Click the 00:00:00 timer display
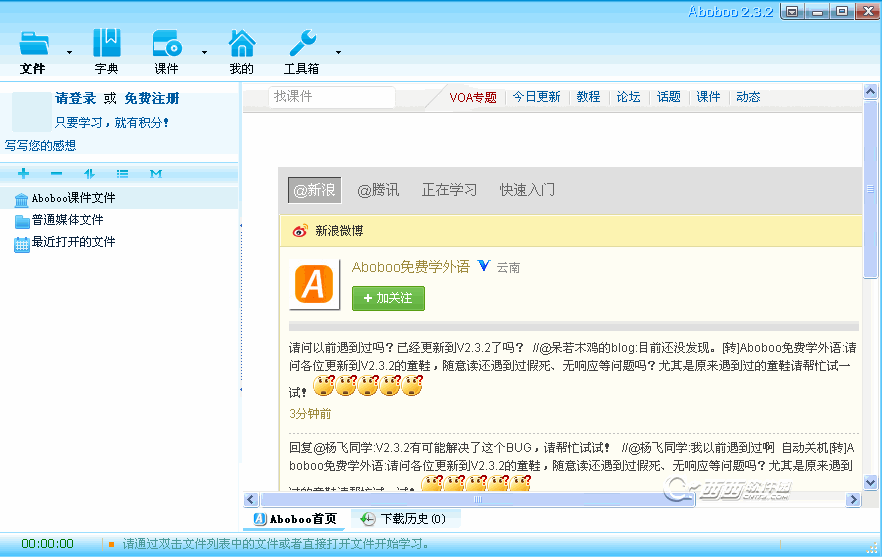882x557 pixels. point(48,544)
